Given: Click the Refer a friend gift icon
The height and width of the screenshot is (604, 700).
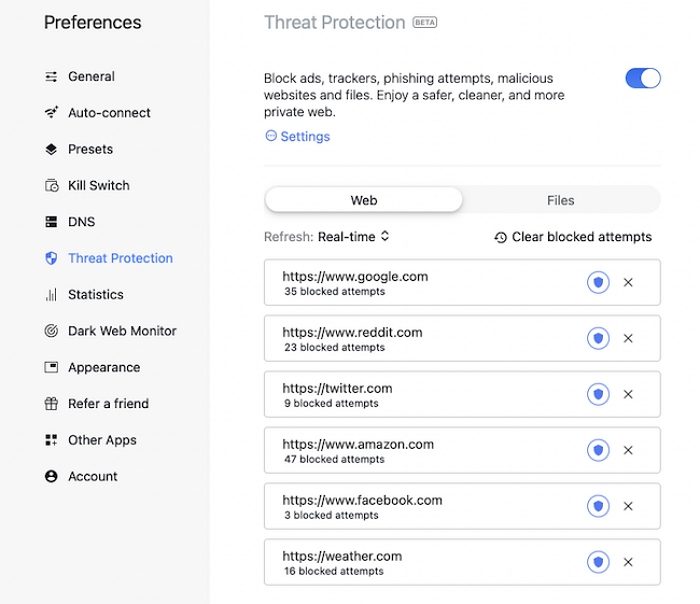Looking at the screenshot, I should [x=51, y=404].
